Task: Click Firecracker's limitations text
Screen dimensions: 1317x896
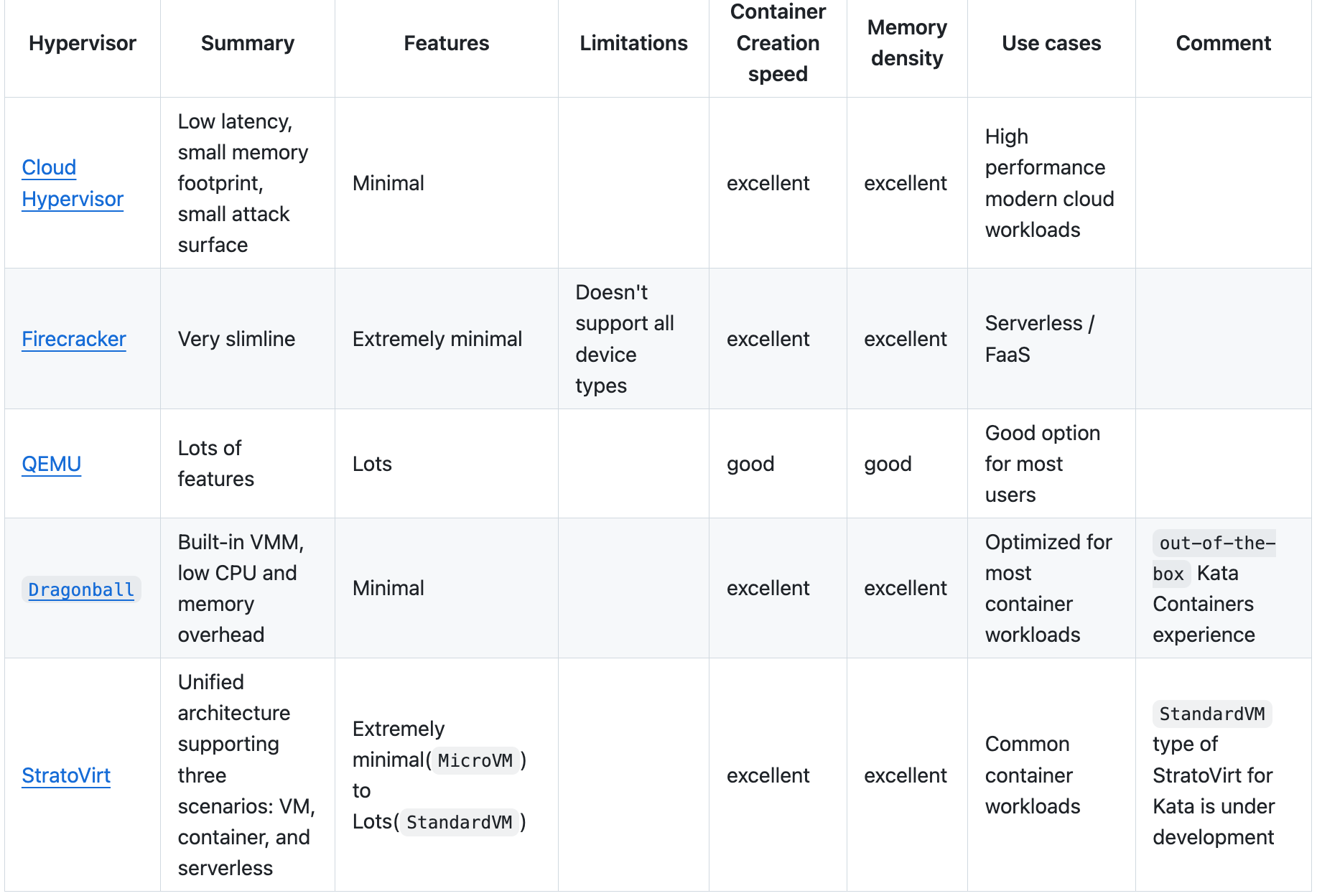Action: click(625, 339)
